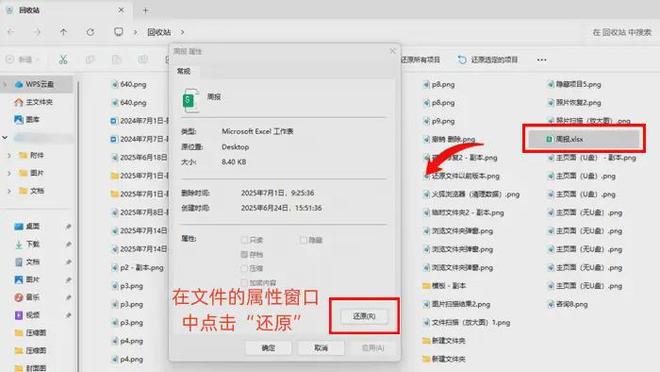
Task: Click the forward navigation arrow
Action: pyautogui.click(x=37, y=32)
